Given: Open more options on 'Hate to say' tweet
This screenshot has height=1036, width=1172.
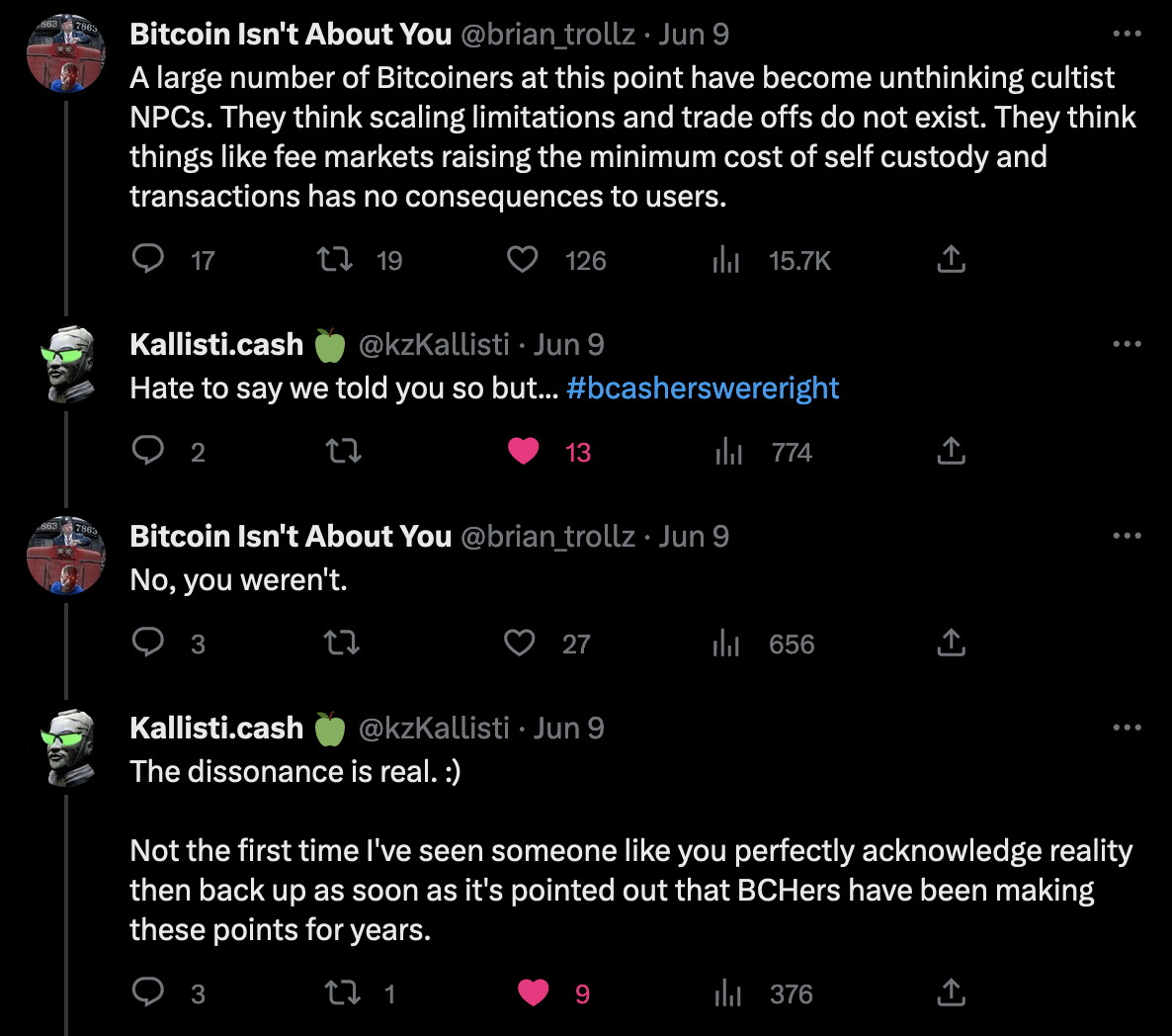Looking at the screenshot, I should point(1127,344).
